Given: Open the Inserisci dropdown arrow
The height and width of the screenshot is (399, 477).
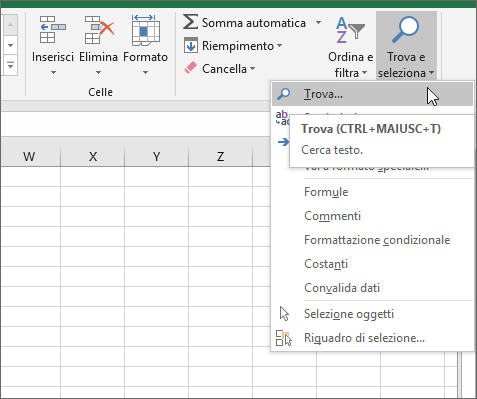Looking at the screenshot, I should [53, 72].
